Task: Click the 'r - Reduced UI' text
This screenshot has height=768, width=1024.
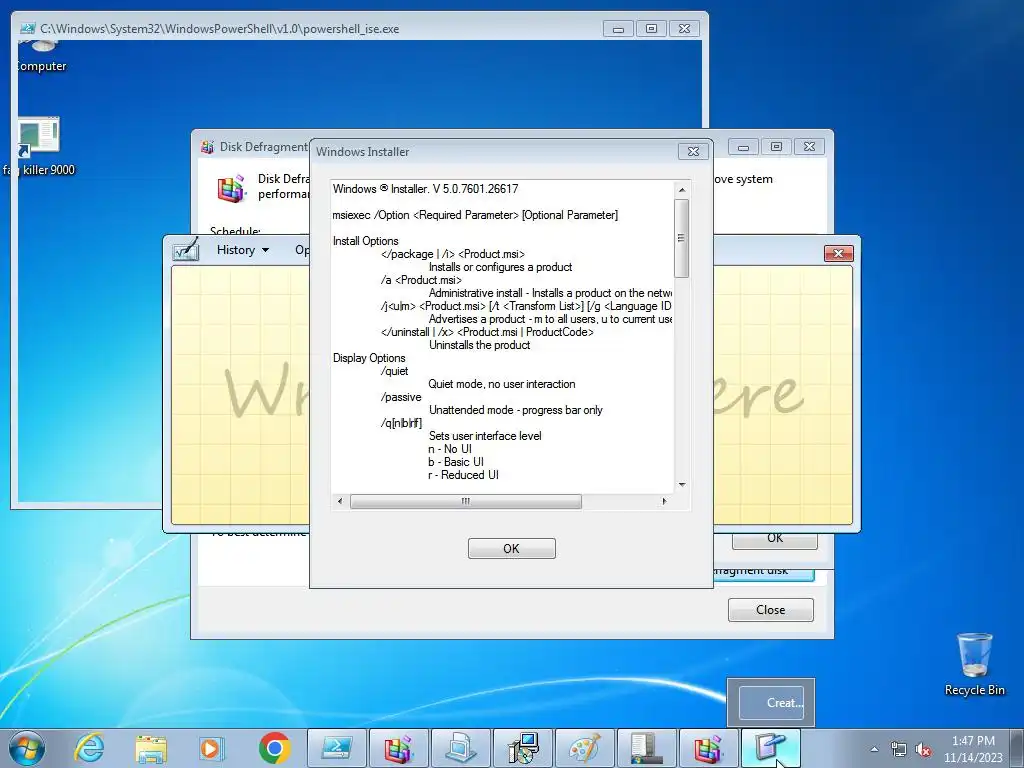Action: [x=463, y=475]
